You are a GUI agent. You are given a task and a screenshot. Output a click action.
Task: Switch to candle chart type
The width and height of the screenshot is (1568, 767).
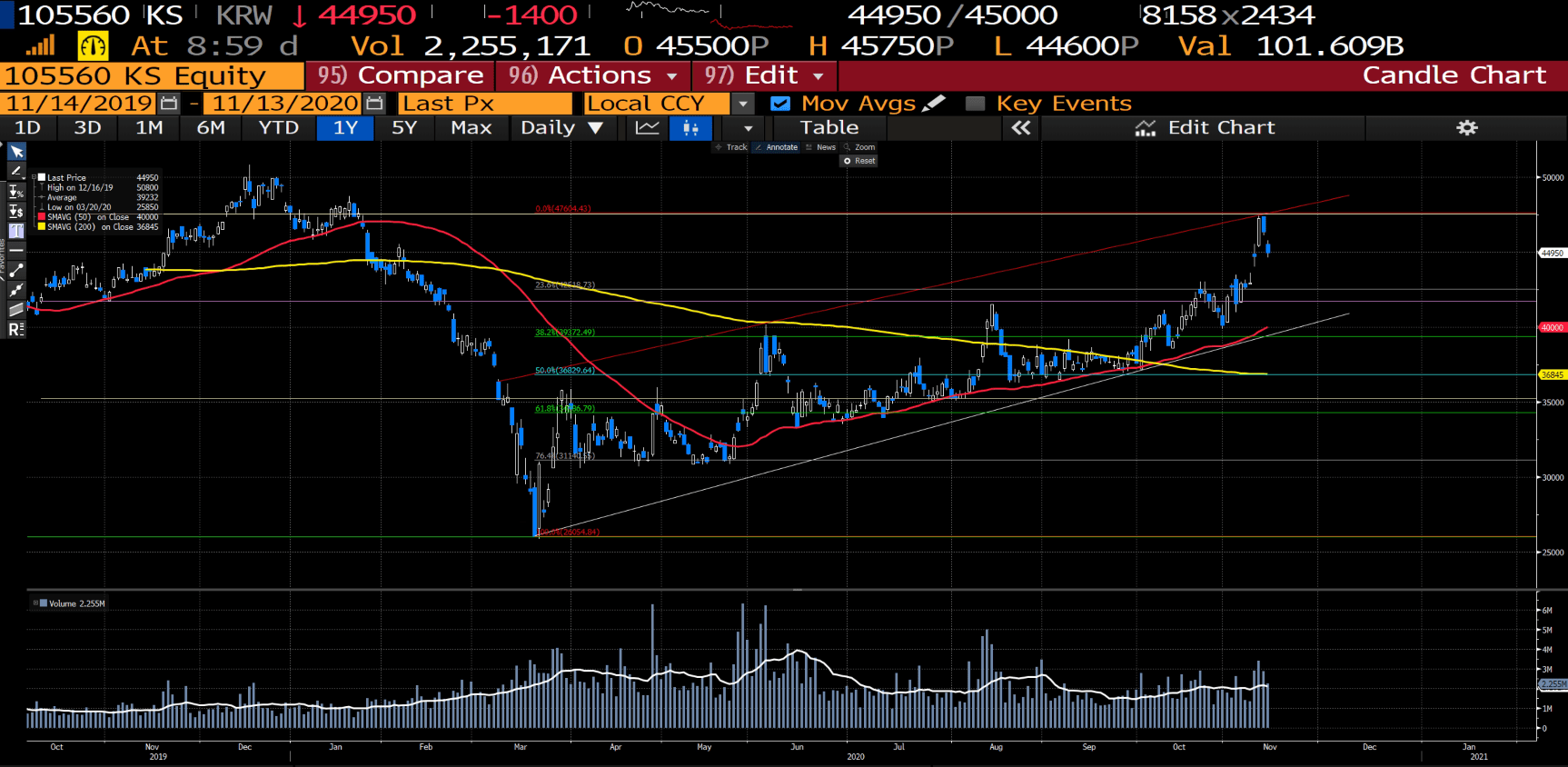pyautogui.click(x=690, y=128)
